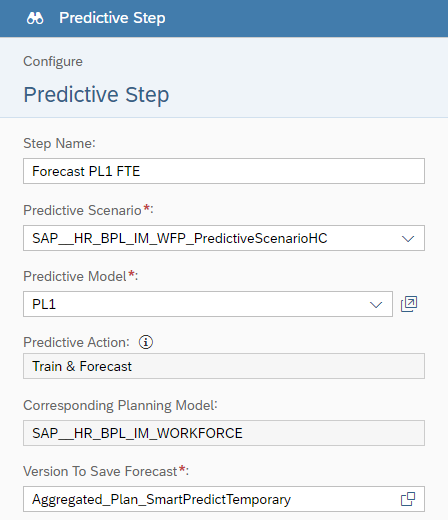Click the Predictive Step header title
This screenshot has width=448, height=520.
click(112, 18)
